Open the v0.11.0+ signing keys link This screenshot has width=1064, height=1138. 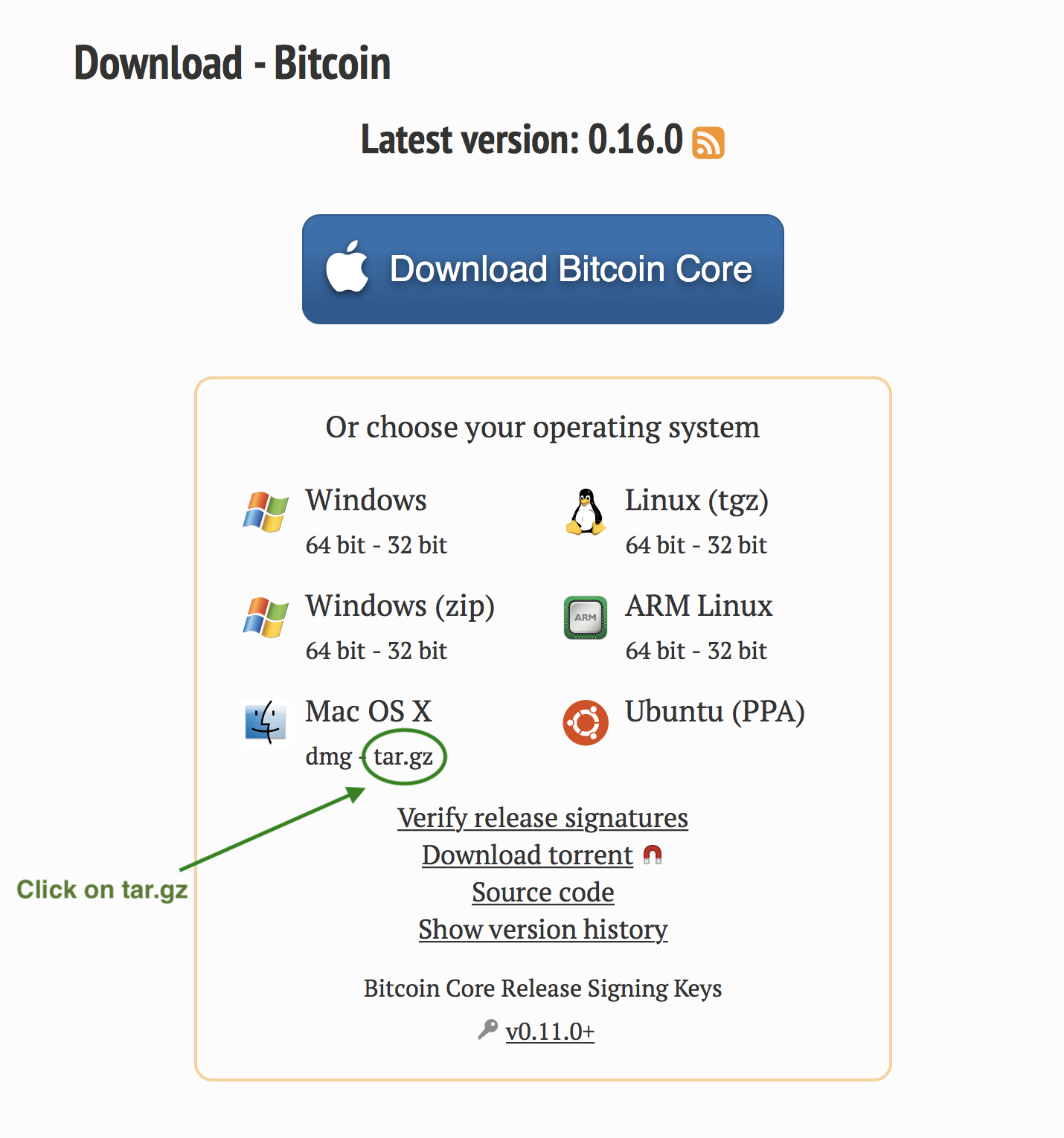(x=549, y=1030)
